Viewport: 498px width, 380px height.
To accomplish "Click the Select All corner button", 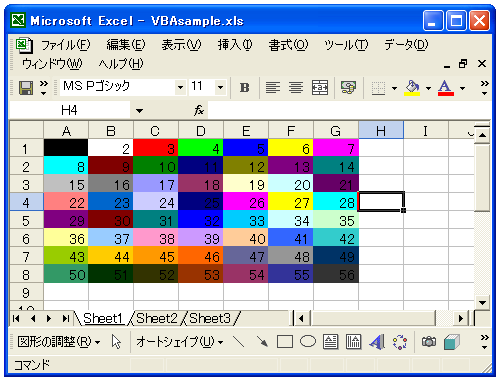I will pyautogui.click(x=26, y=130).
